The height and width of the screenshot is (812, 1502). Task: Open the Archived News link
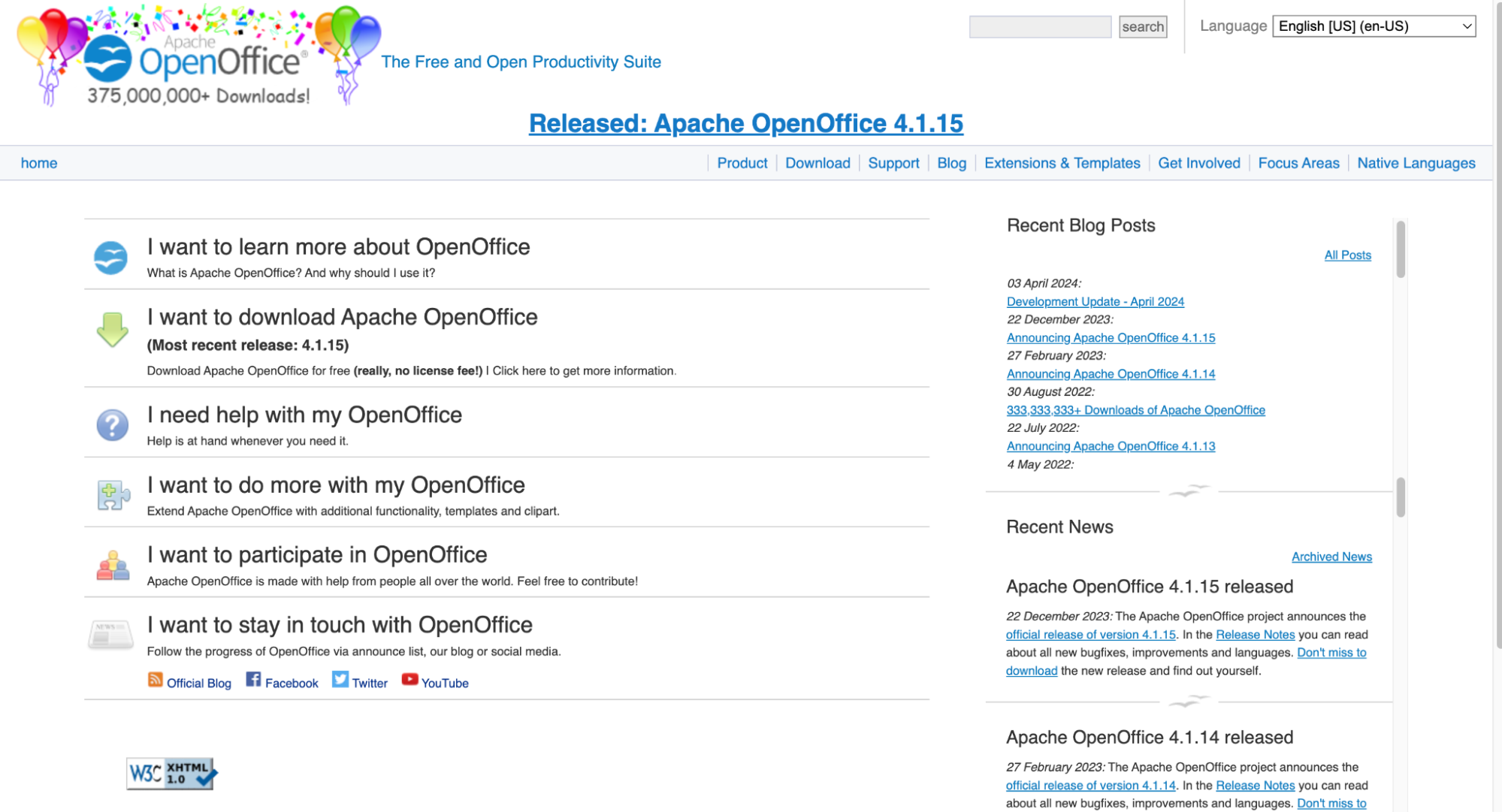(1331, 557)
